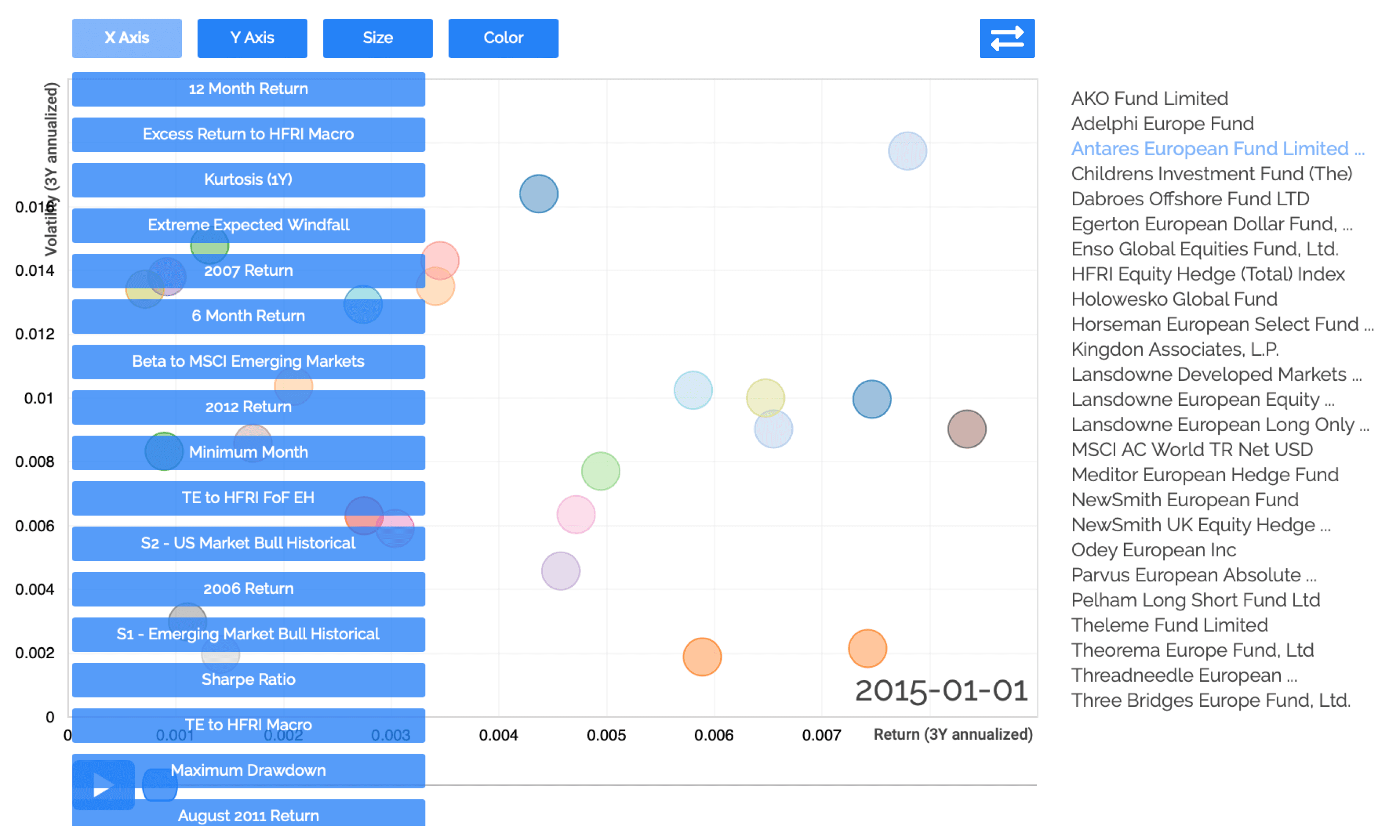Select TE to HFRI Macro option
The image size is (1400, 840).
(x=249, y=725)
